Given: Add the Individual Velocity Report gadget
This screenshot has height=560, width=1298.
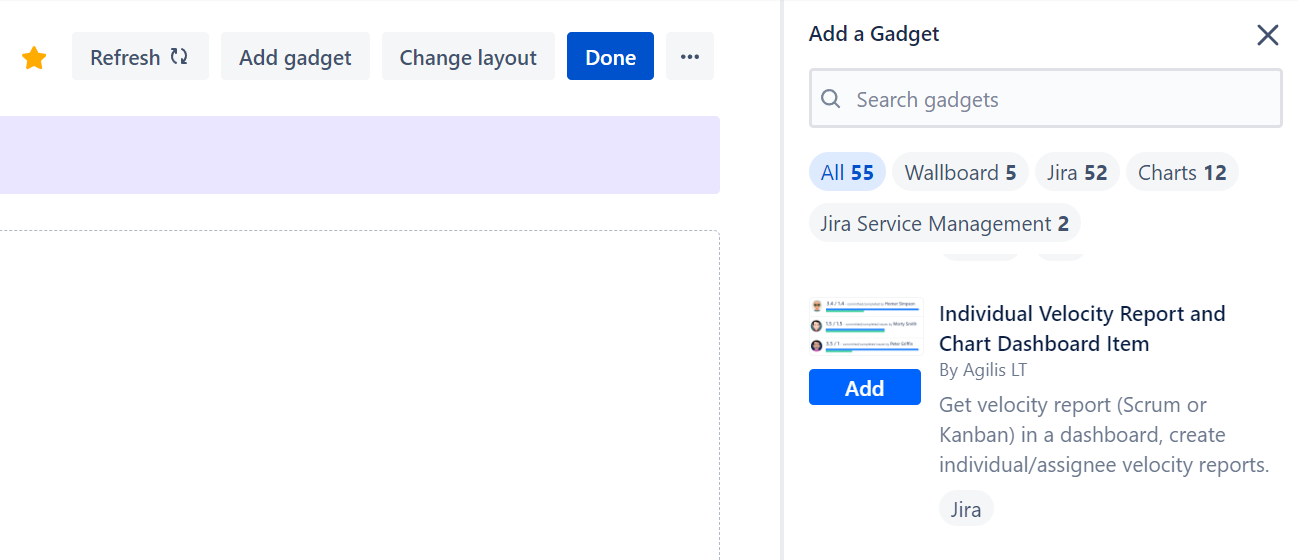Looking at the screenshot, I should (x=864, y=388).
